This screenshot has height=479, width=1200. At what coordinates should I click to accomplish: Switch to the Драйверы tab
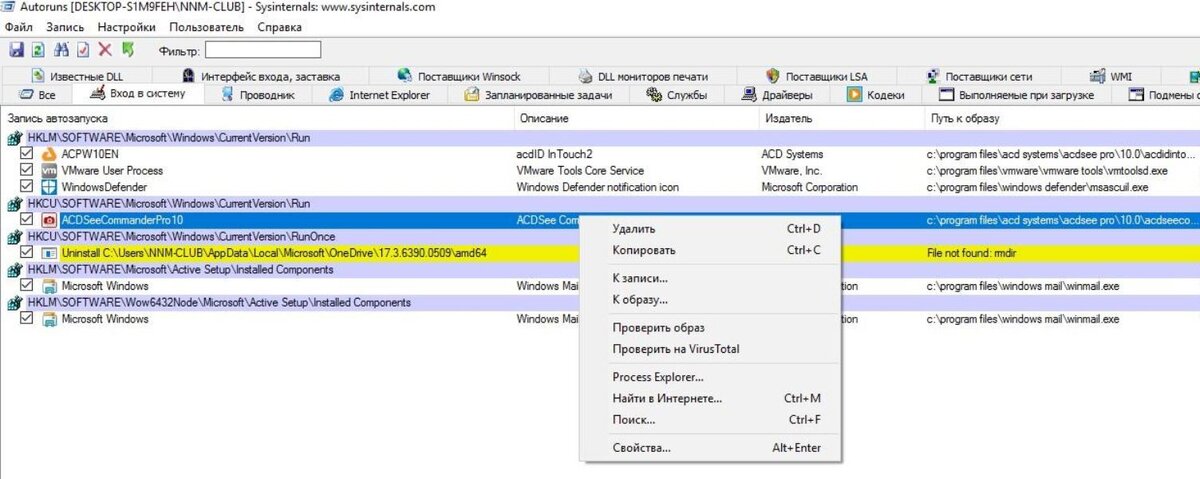[x=777, y=95]
